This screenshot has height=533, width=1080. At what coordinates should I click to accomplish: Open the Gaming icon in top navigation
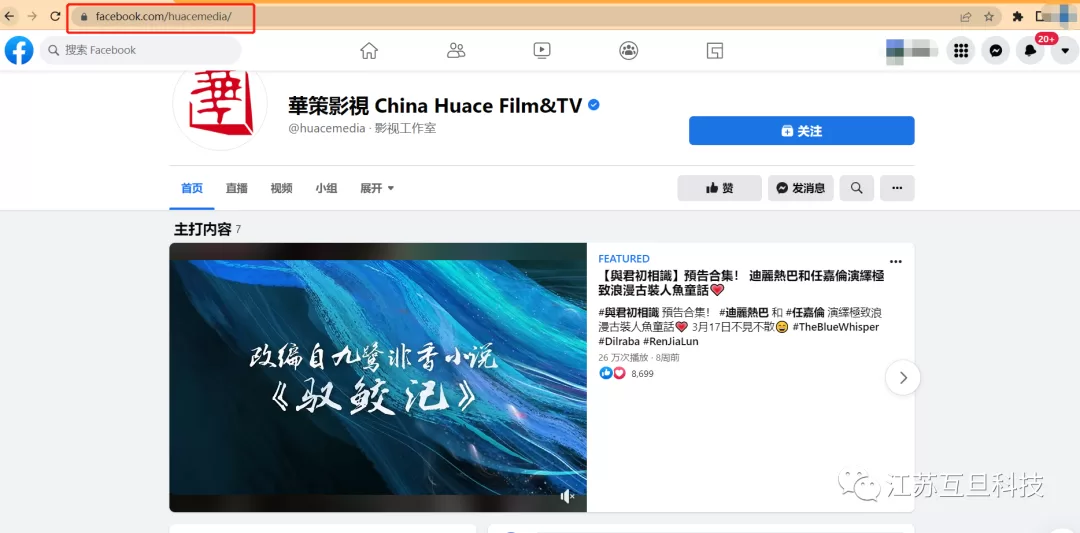click(715, 50)
